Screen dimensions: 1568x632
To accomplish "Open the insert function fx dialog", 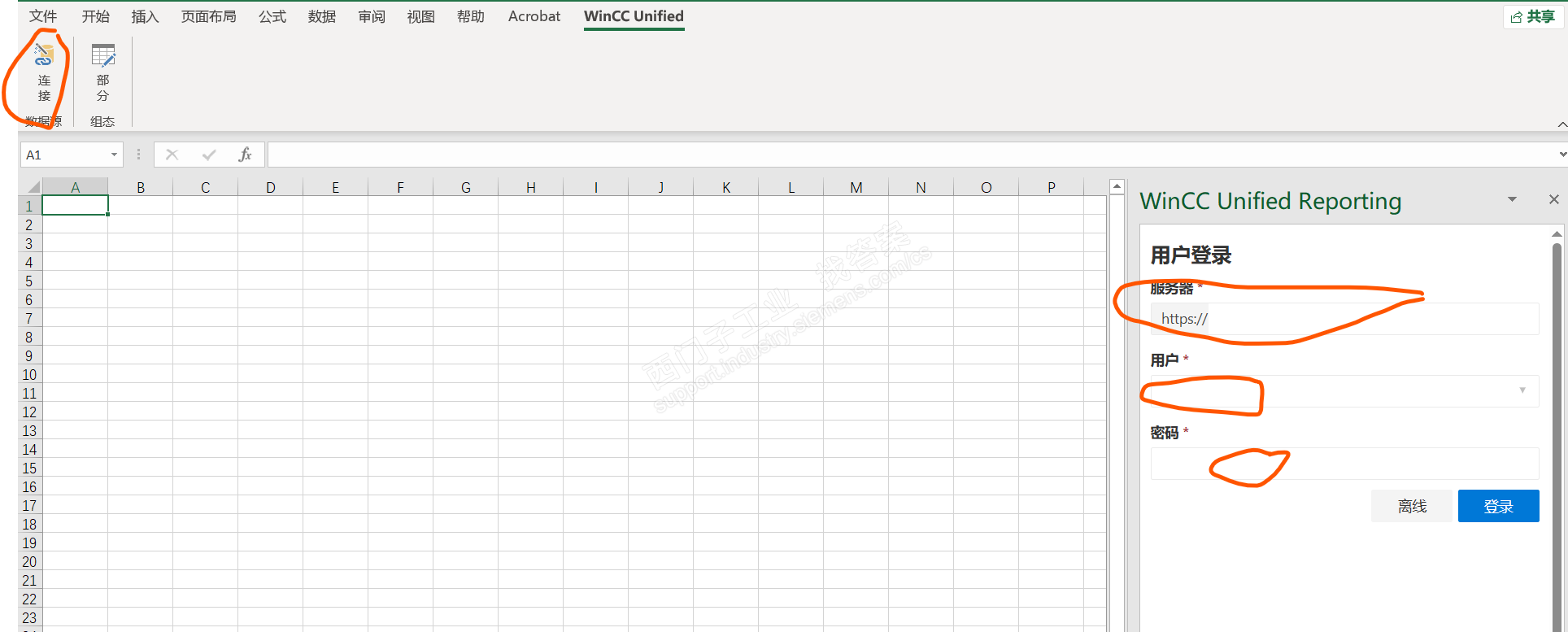I will (245, 155).
